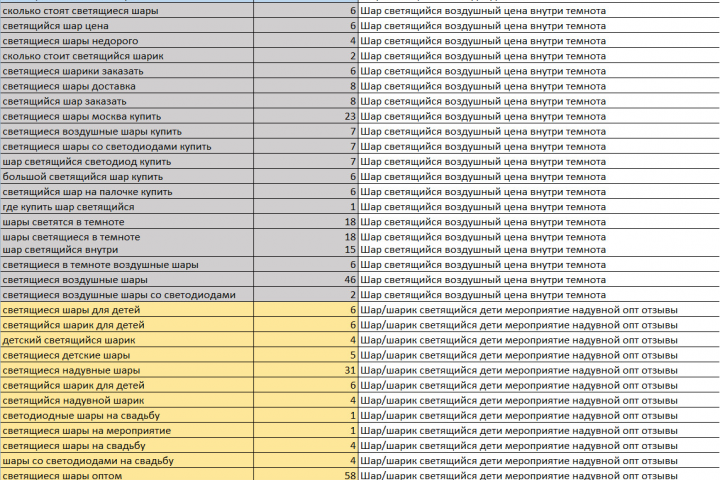Click 'светящиеся шары на свадьбу' cell
The height and width of the screenshot is (480, 720).
(x=127, y=446)
